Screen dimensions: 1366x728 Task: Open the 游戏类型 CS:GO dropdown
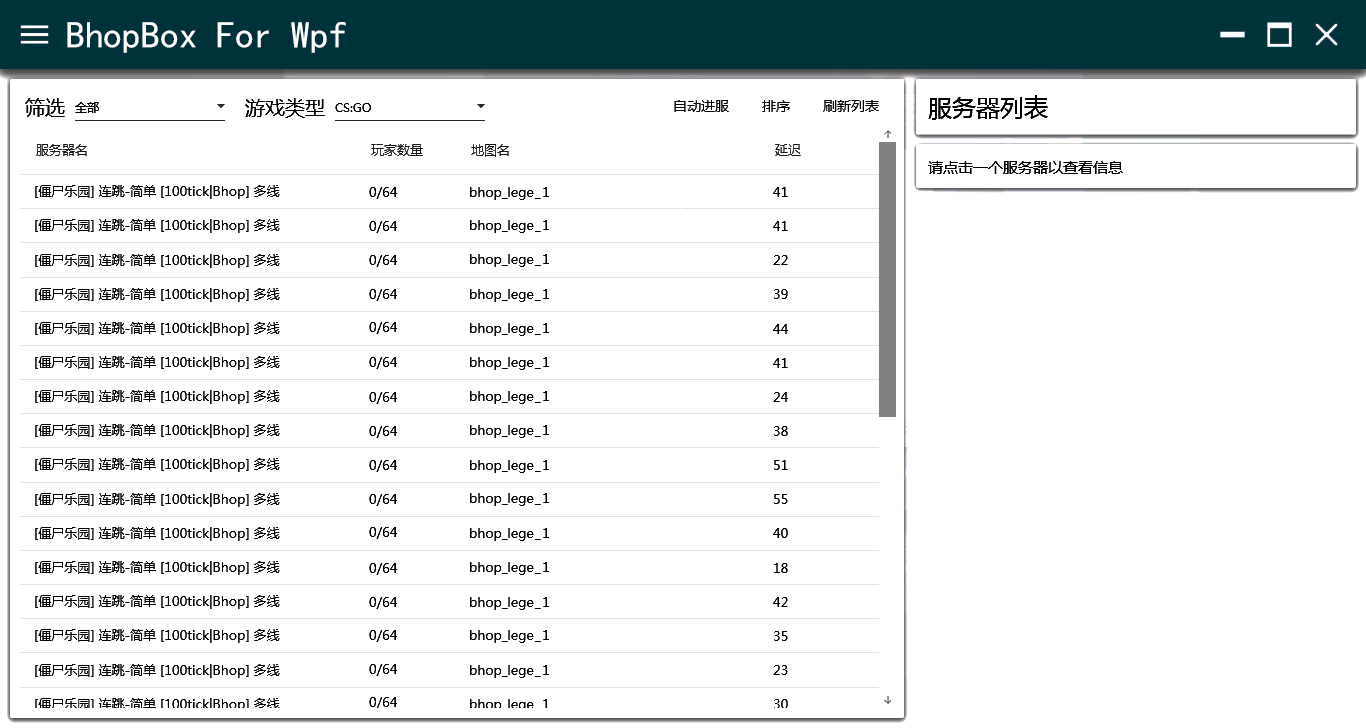pyautogui.click(x=410, y=107)
